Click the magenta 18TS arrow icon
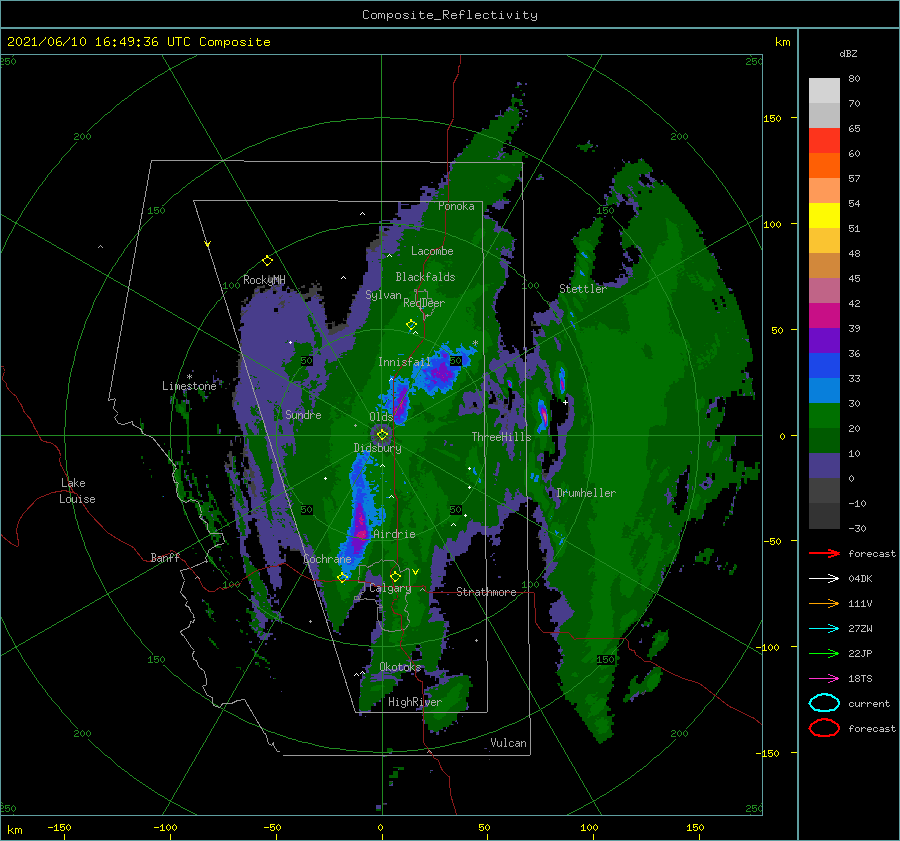900x841 pixels. 824,678
